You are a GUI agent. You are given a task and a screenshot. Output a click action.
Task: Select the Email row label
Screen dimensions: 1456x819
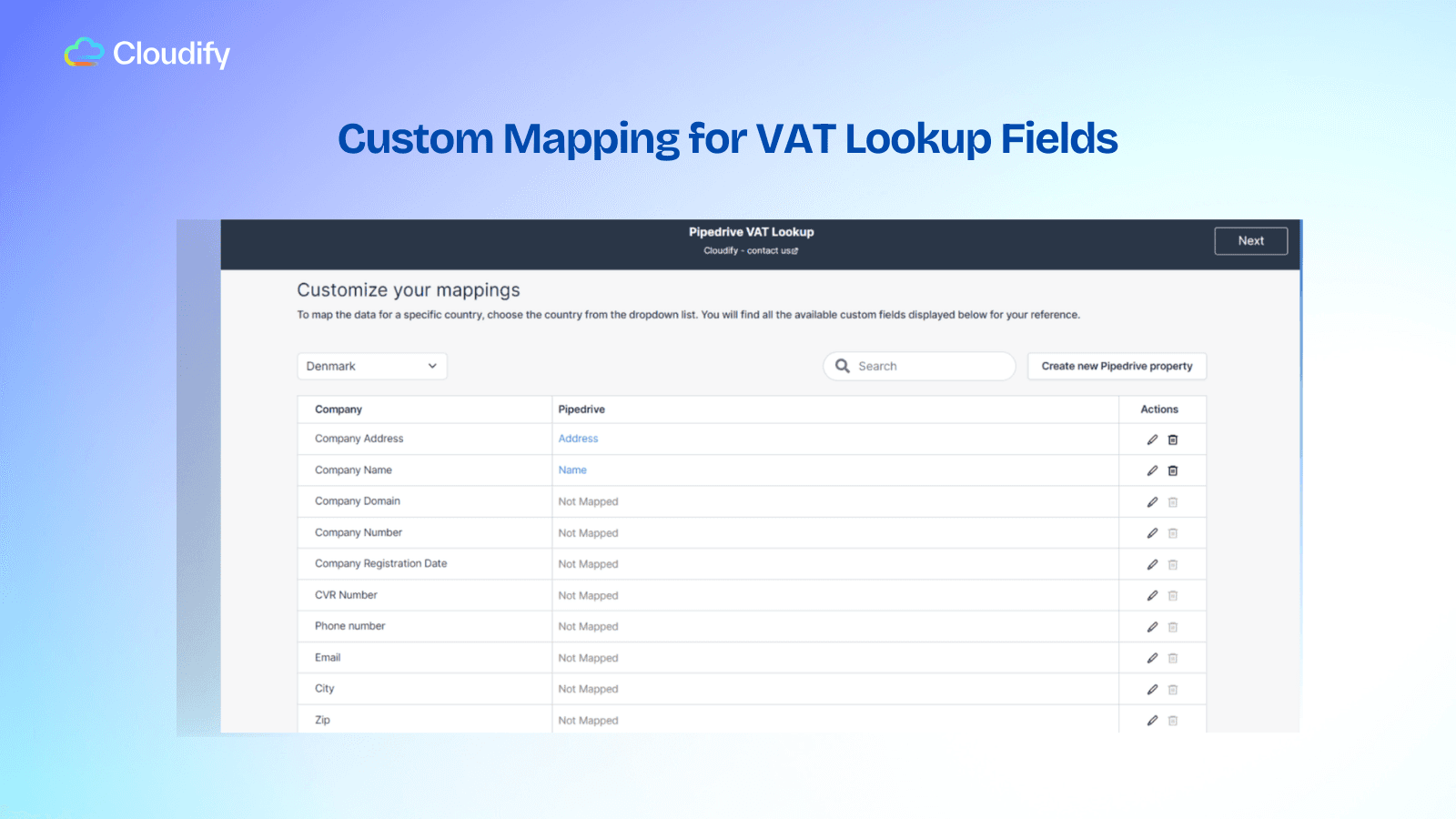328,658
